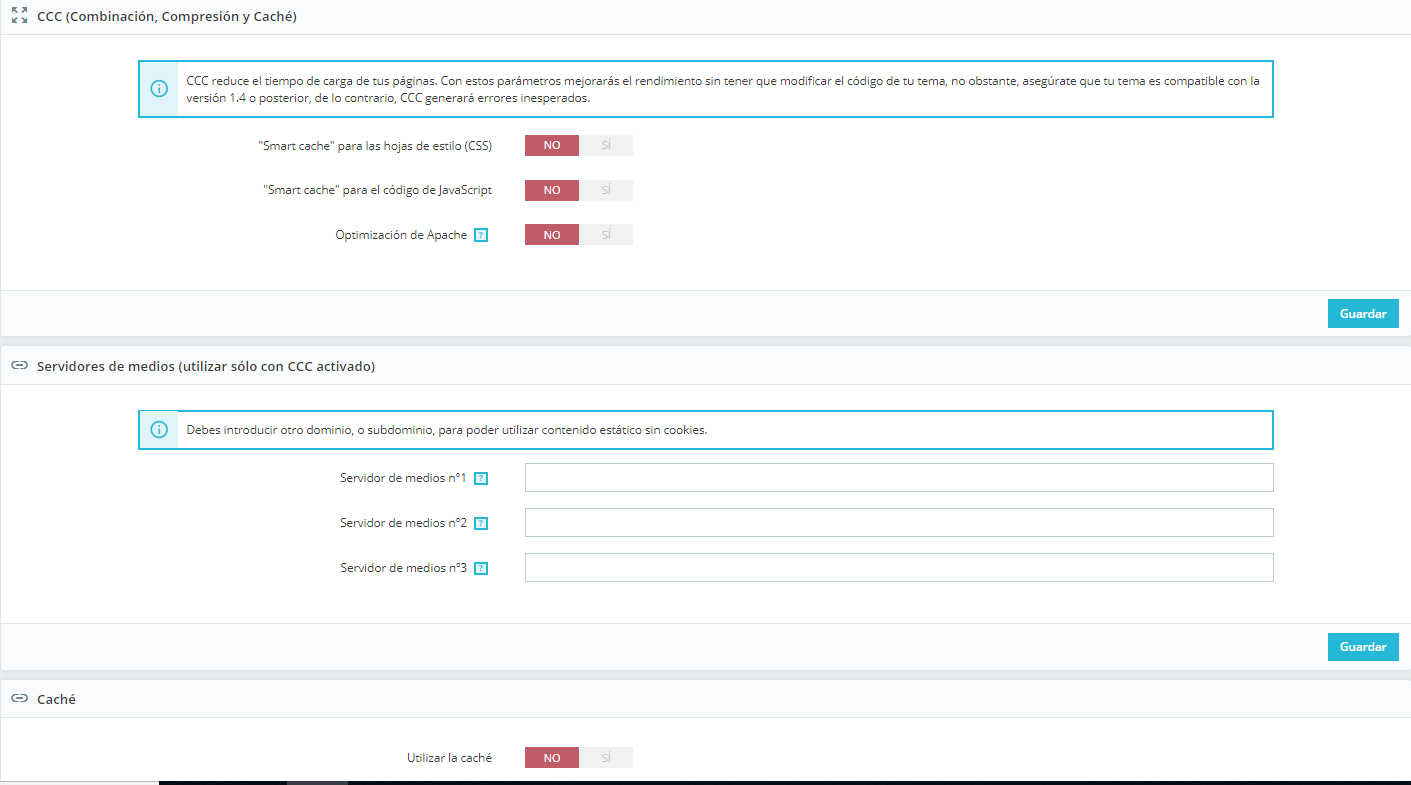
Task: Click the link icon beside Caché heading
Action: [19, 699]
